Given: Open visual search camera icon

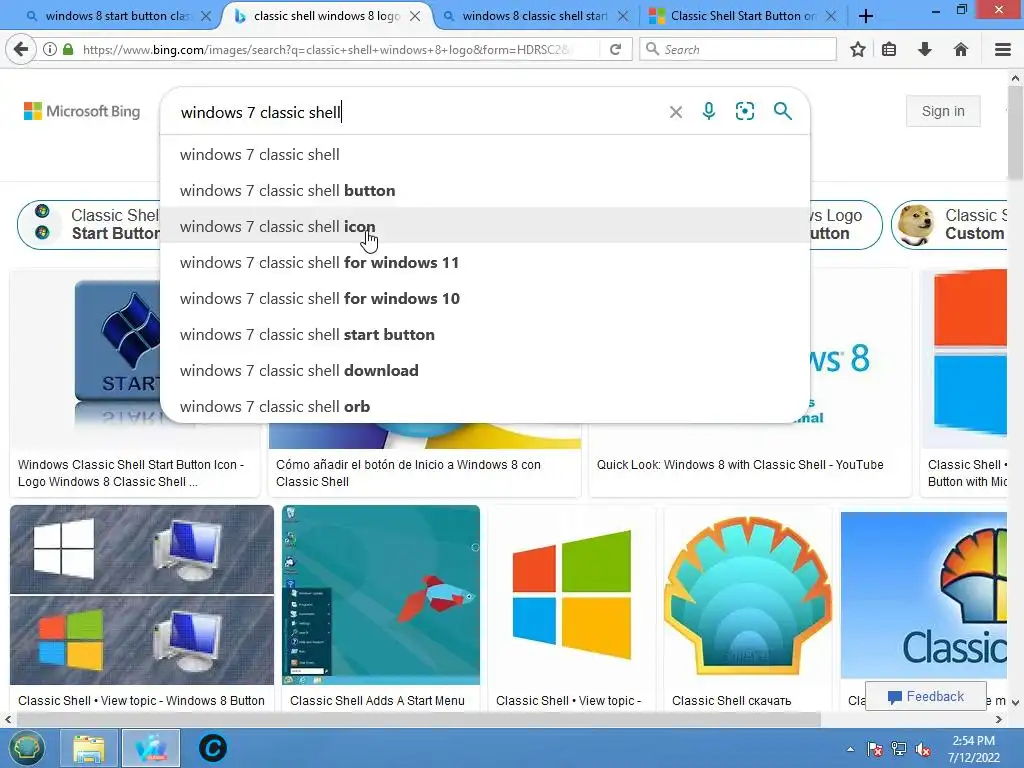Looking at the screenshot, I should click(x=744, y=111).
